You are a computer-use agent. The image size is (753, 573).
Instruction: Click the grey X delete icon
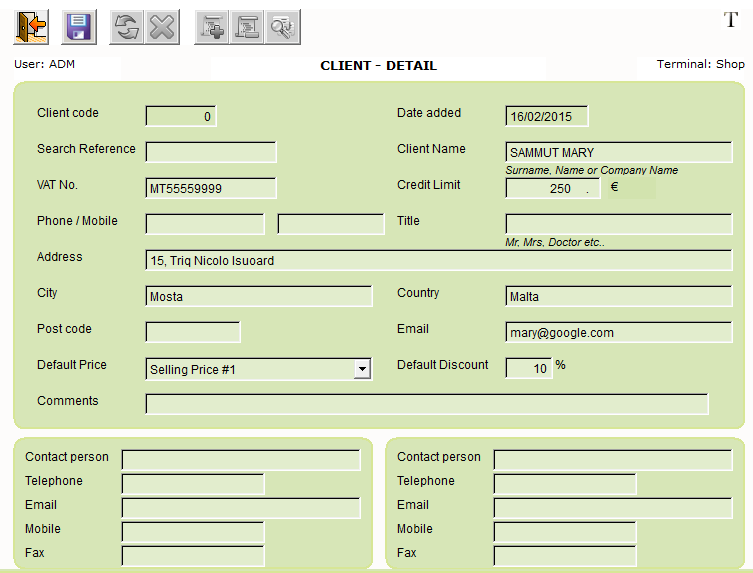(162, 28)
